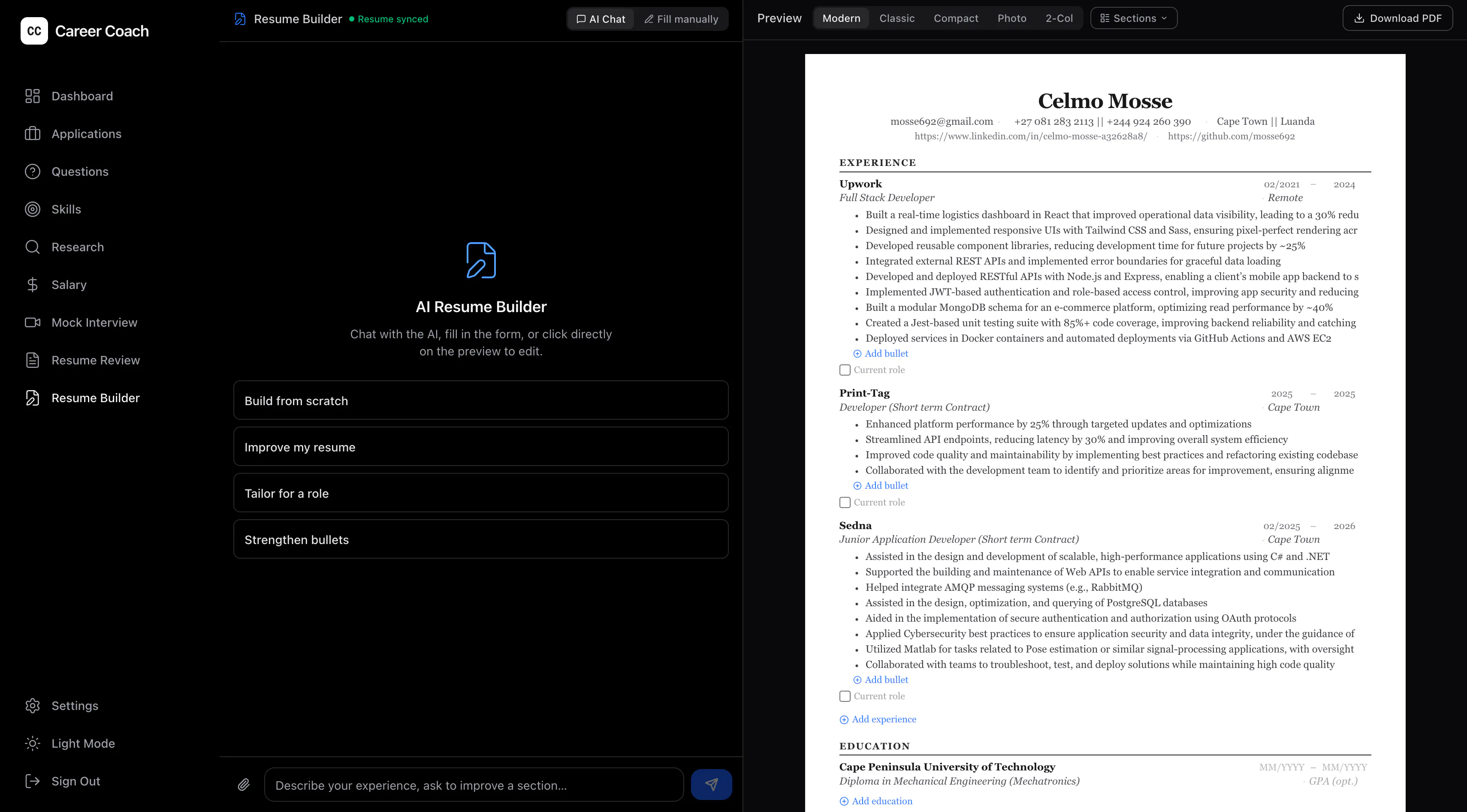Switch to AI Chat mode
The image size is (1467, 812).
[601, 19]
